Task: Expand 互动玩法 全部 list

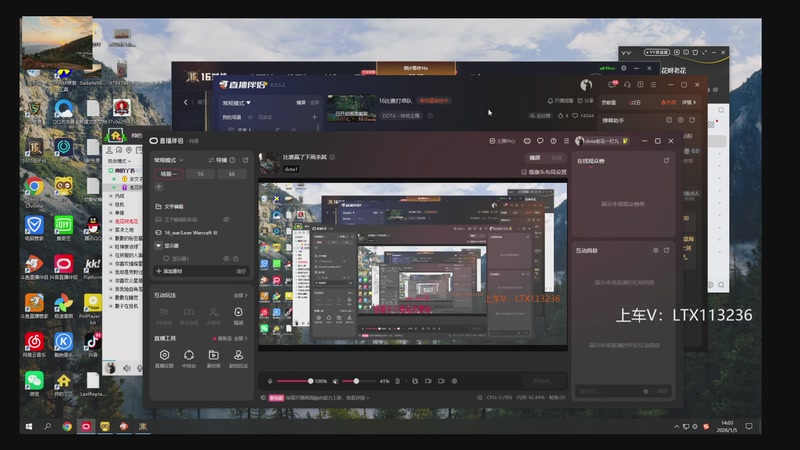Action: (240, 295)
